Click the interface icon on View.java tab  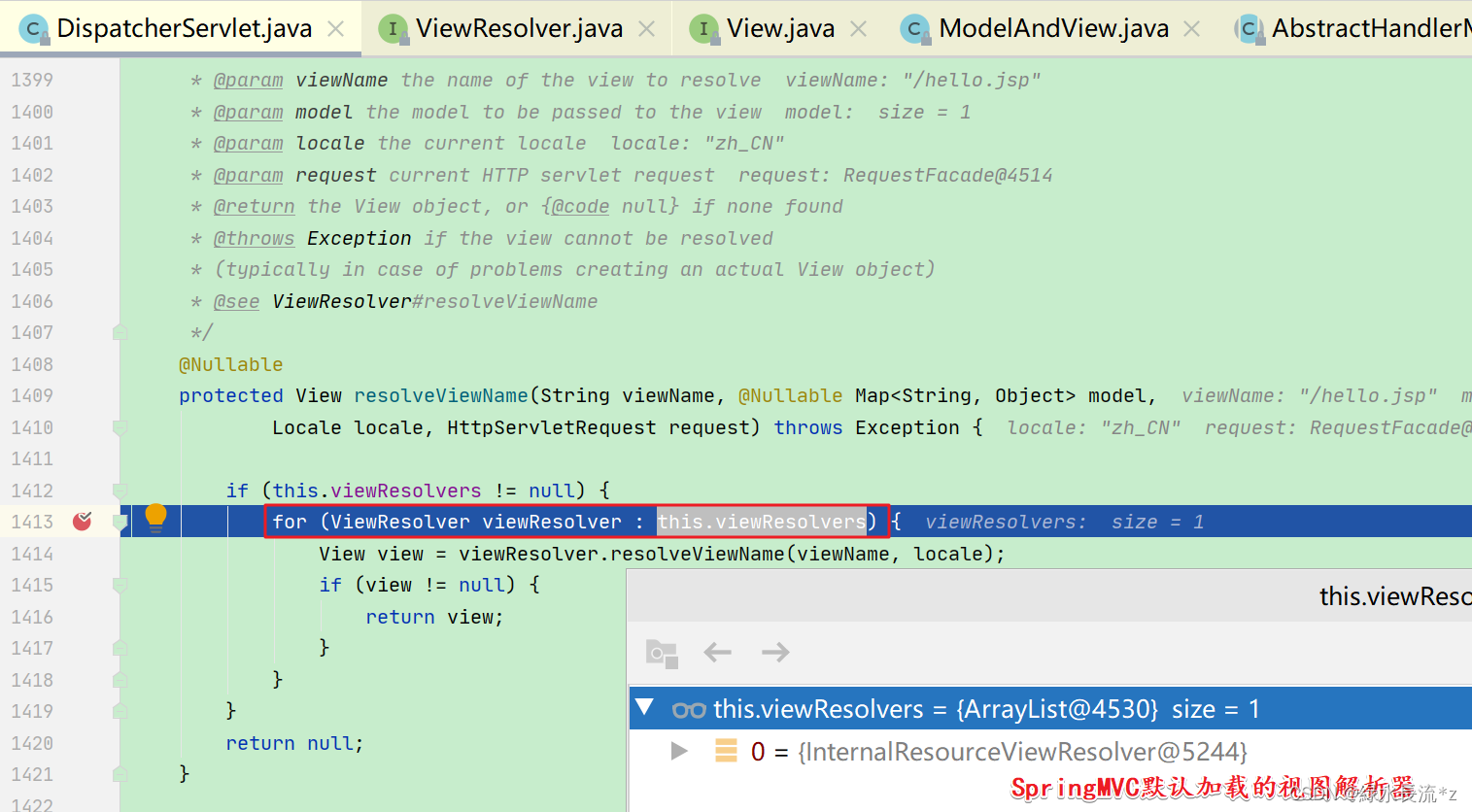pyautogui.click(x=703, y=29)
